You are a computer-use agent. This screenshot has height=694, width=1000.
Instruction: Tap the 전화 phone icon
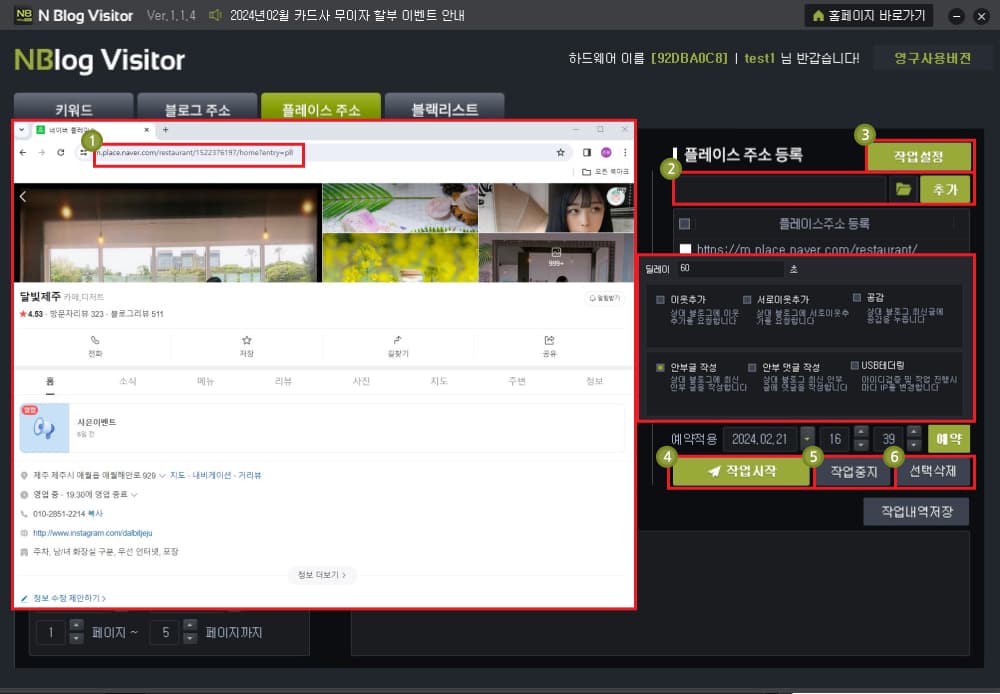[x=95, y=340]
